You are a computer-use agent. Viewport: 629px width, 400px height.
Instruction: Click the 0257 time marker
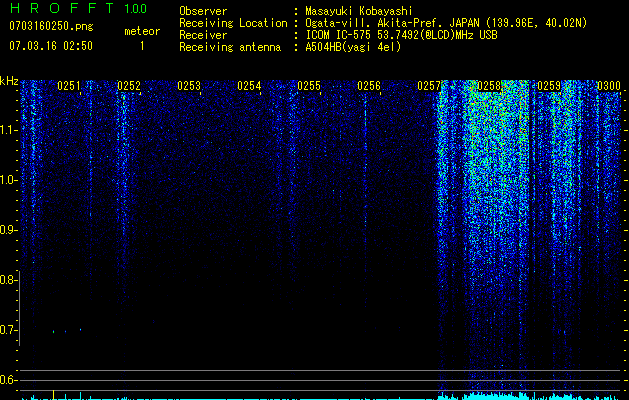point(429,86)
